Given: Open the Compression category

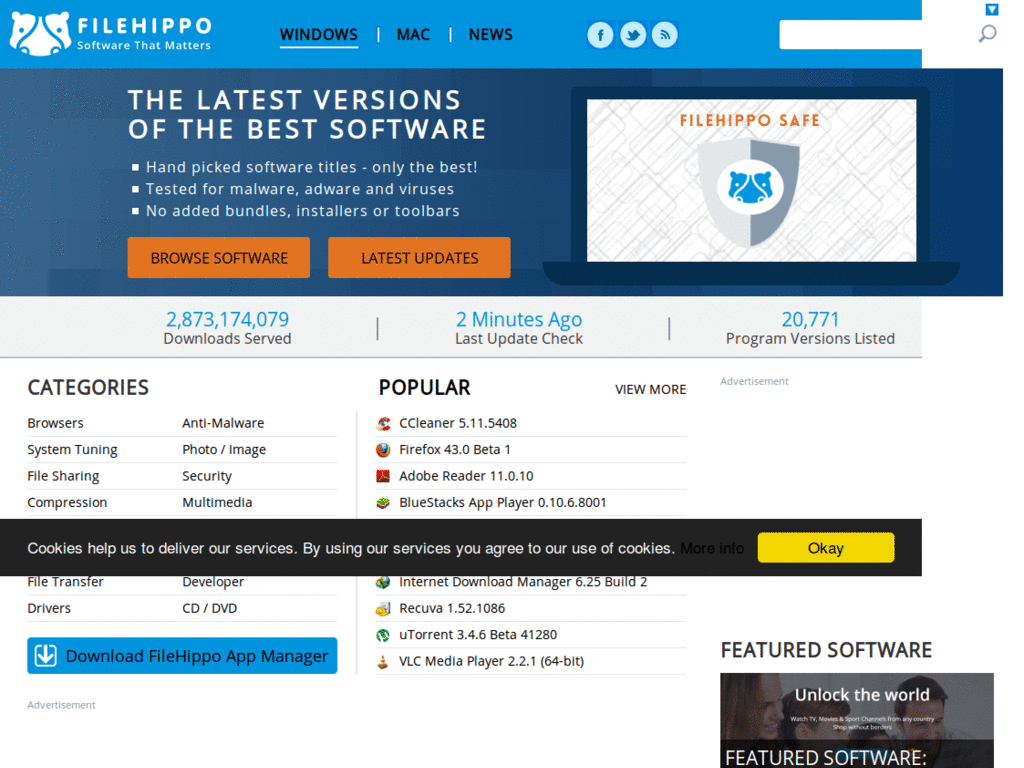Looking at the screenshot, I should [67, 503].
